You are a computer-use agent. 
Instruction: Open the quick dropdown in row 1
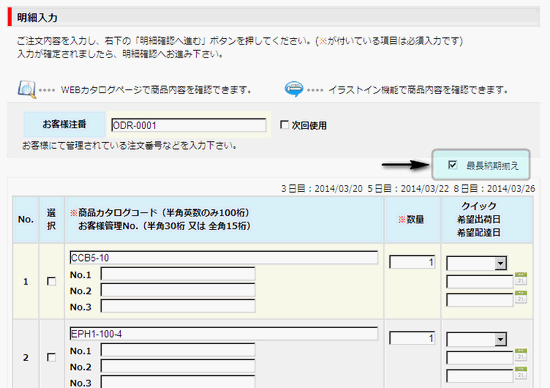click(x=476, y=263)
